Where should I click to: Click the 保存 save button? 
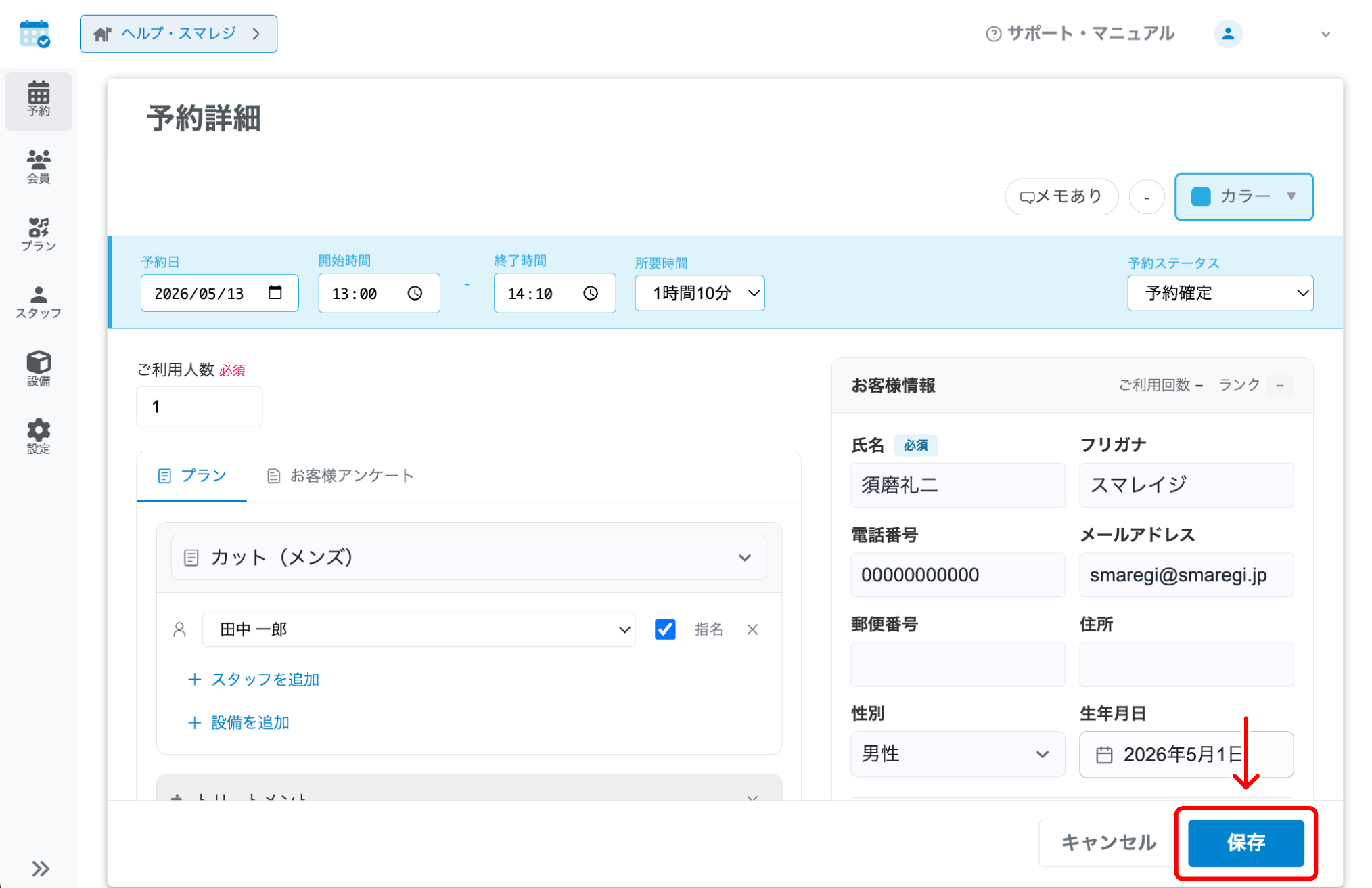coord(1246,843)
